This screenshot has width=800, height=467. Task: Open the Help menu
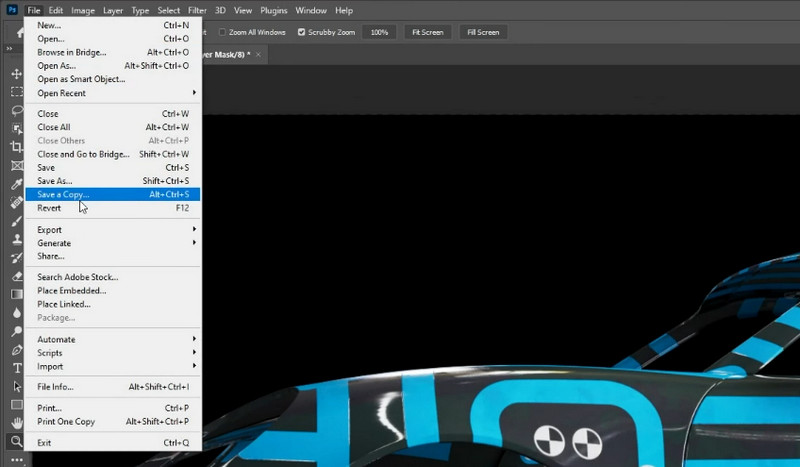(x=344, y=10)
